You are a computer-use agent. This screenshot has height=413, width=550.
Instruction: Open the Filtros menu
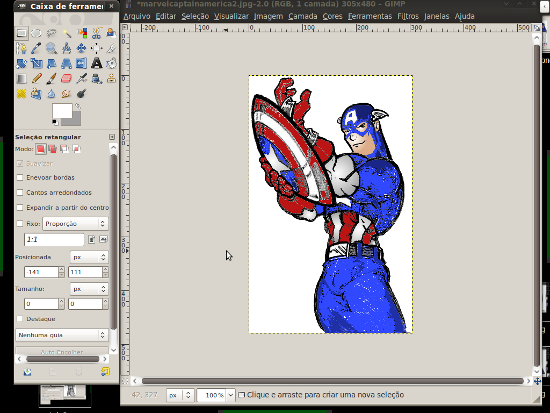point(408,16)
